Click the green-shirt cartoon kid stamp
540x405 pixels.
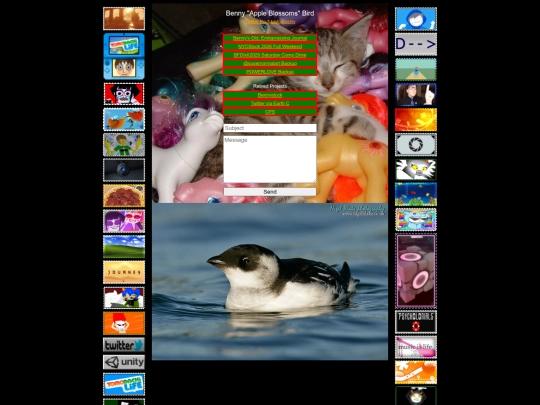(124, 145)
